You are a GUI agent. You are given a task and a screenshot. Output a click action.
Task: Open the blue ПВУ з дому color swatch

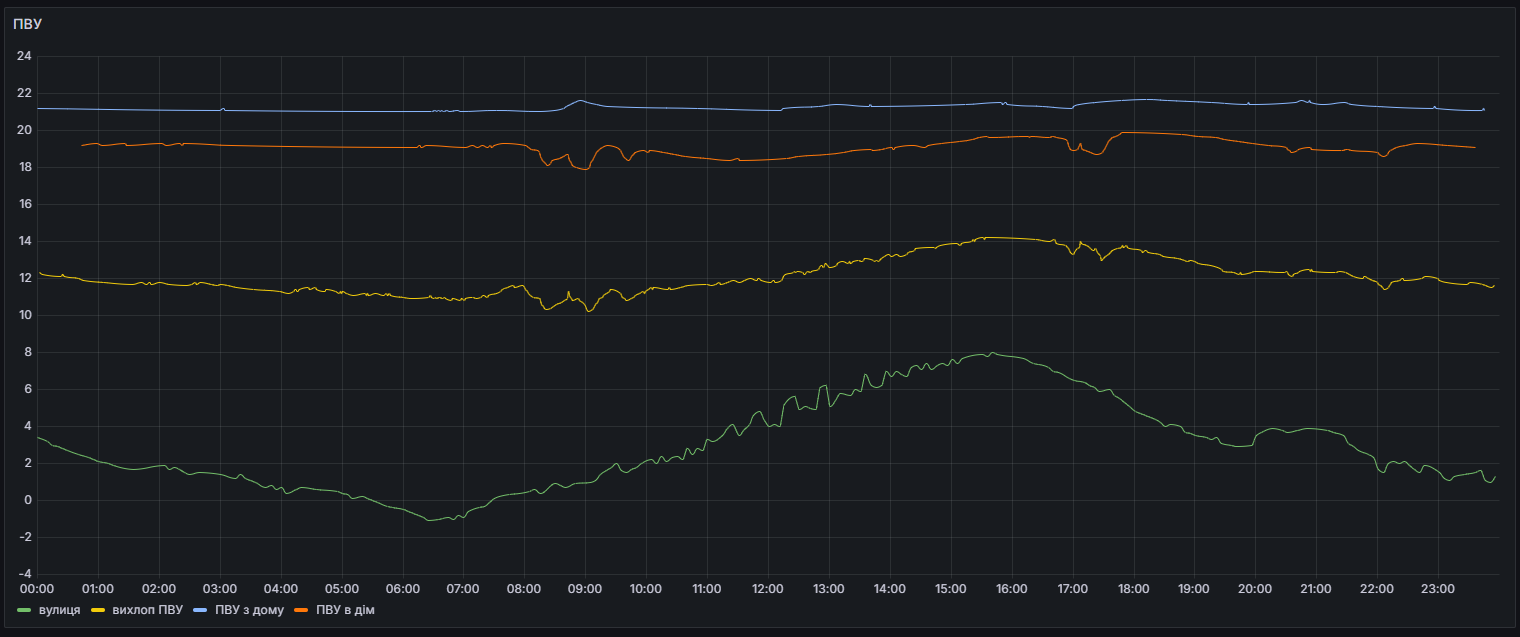[201, 609]
